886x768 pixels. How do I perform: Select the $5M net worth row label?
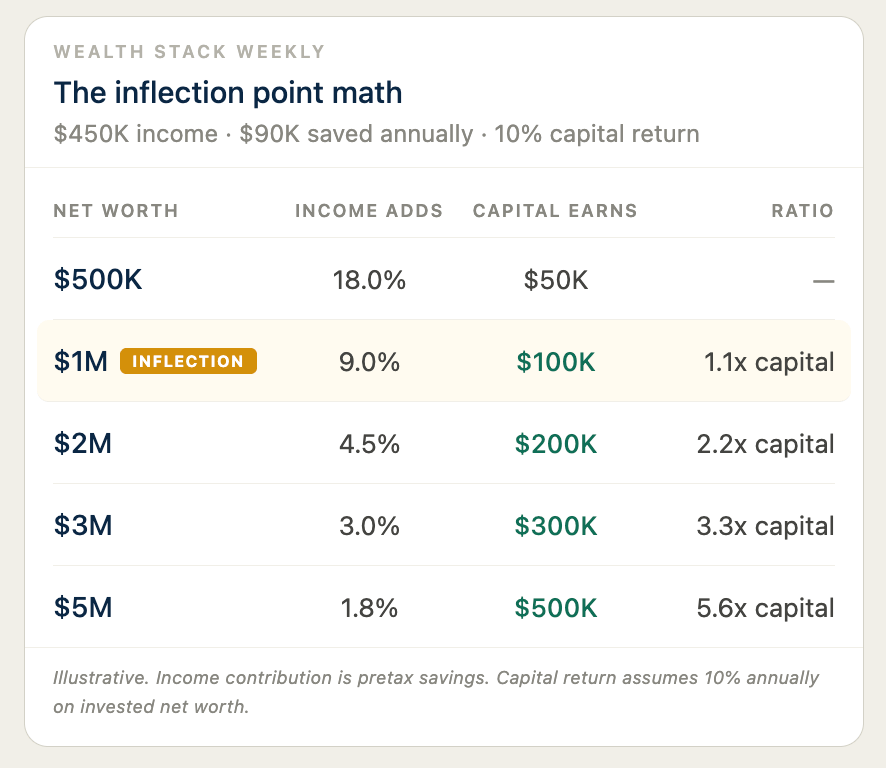pyautogui.click(x=83, y=608)
